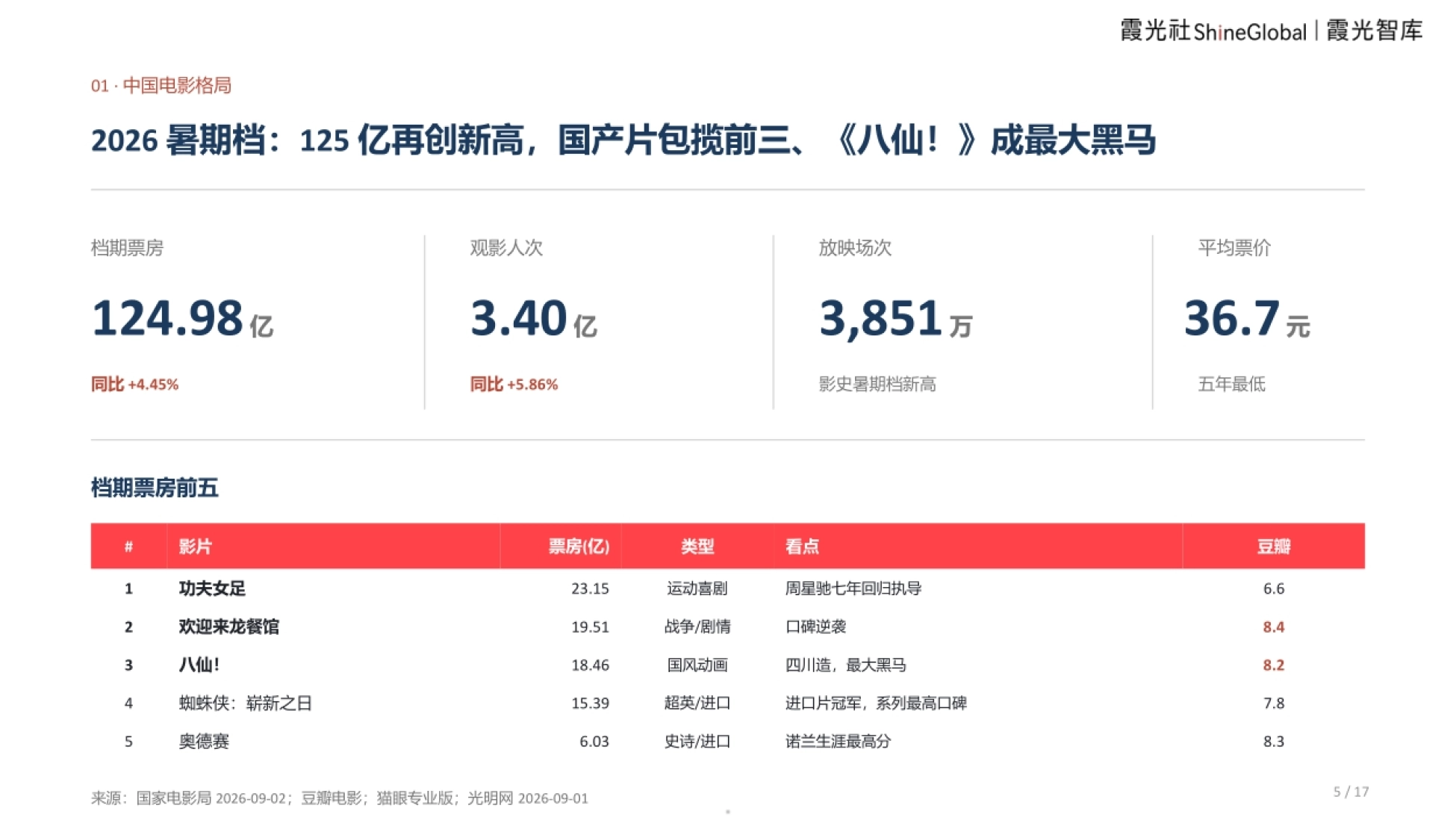Select the film name 功夫女足

pos(212,588)
